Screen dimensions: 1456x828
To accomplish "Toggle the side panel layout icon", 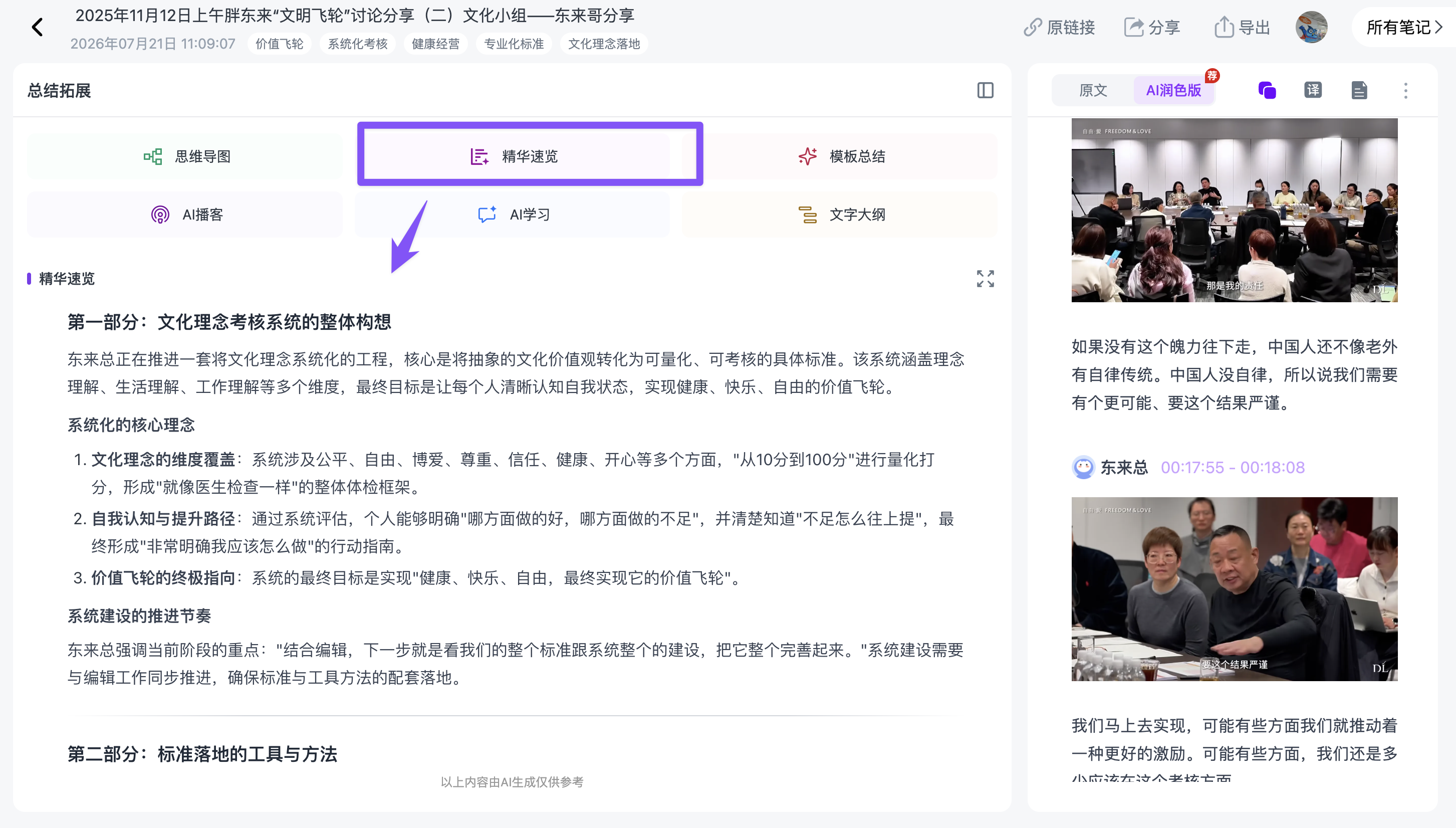I will 985,90.
